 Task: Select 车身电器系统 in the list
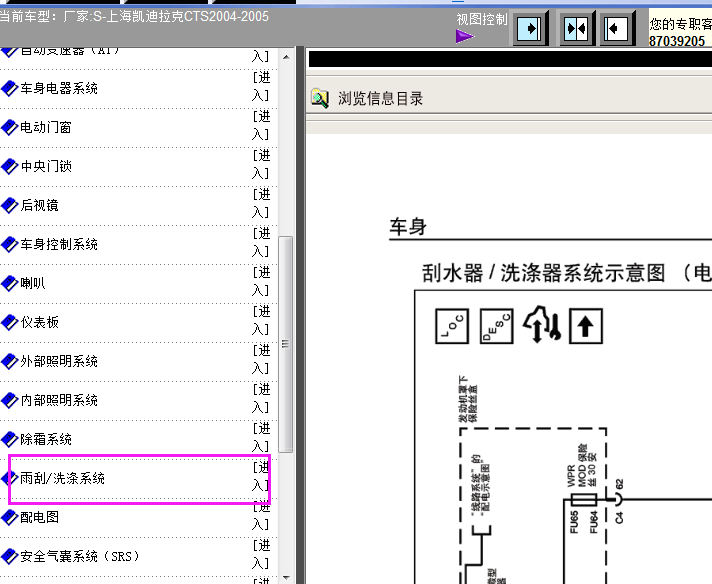(x=59, y=88)
